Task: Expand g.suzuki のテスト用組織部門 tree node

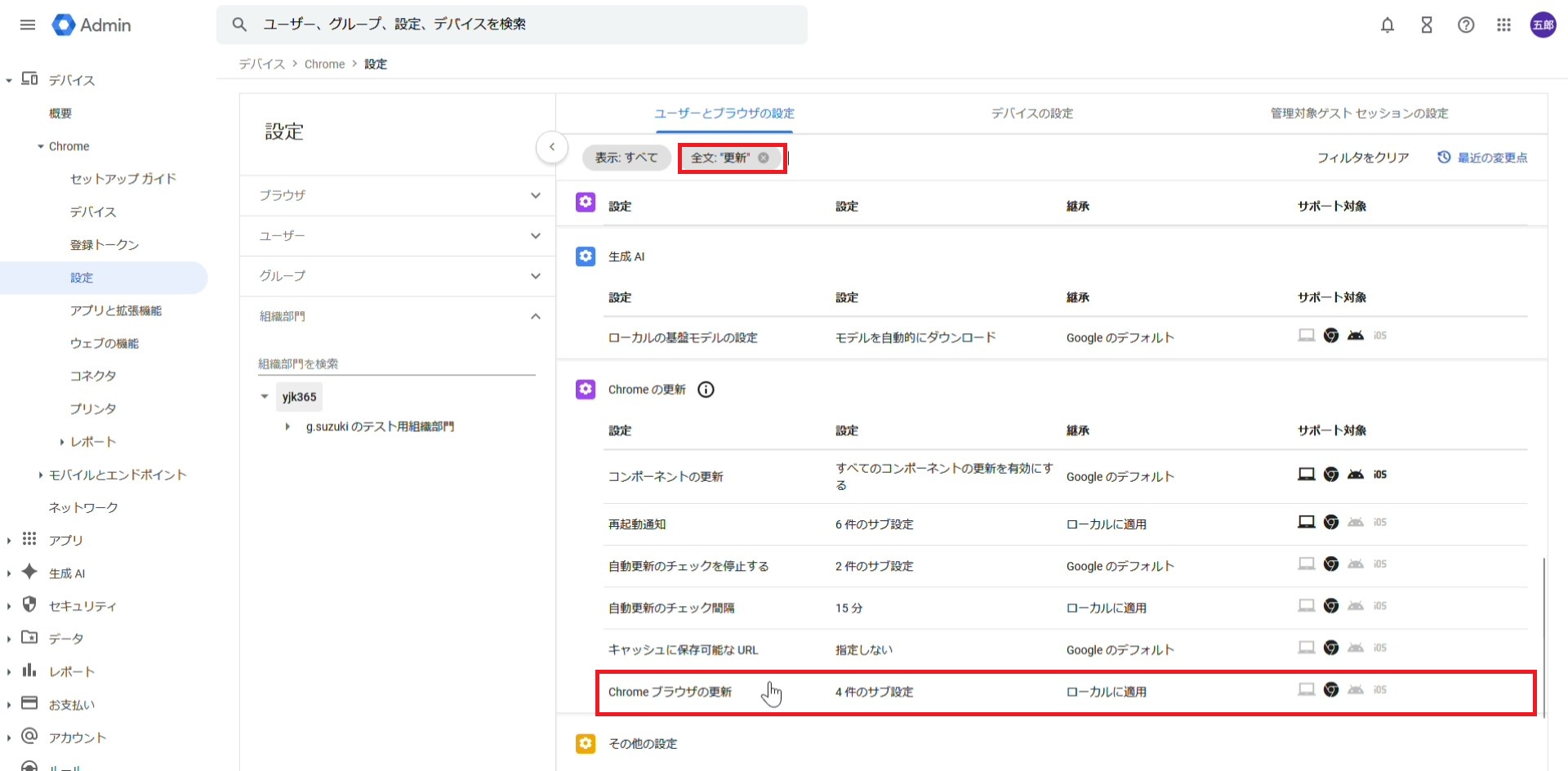Action: tap(287, 426)
